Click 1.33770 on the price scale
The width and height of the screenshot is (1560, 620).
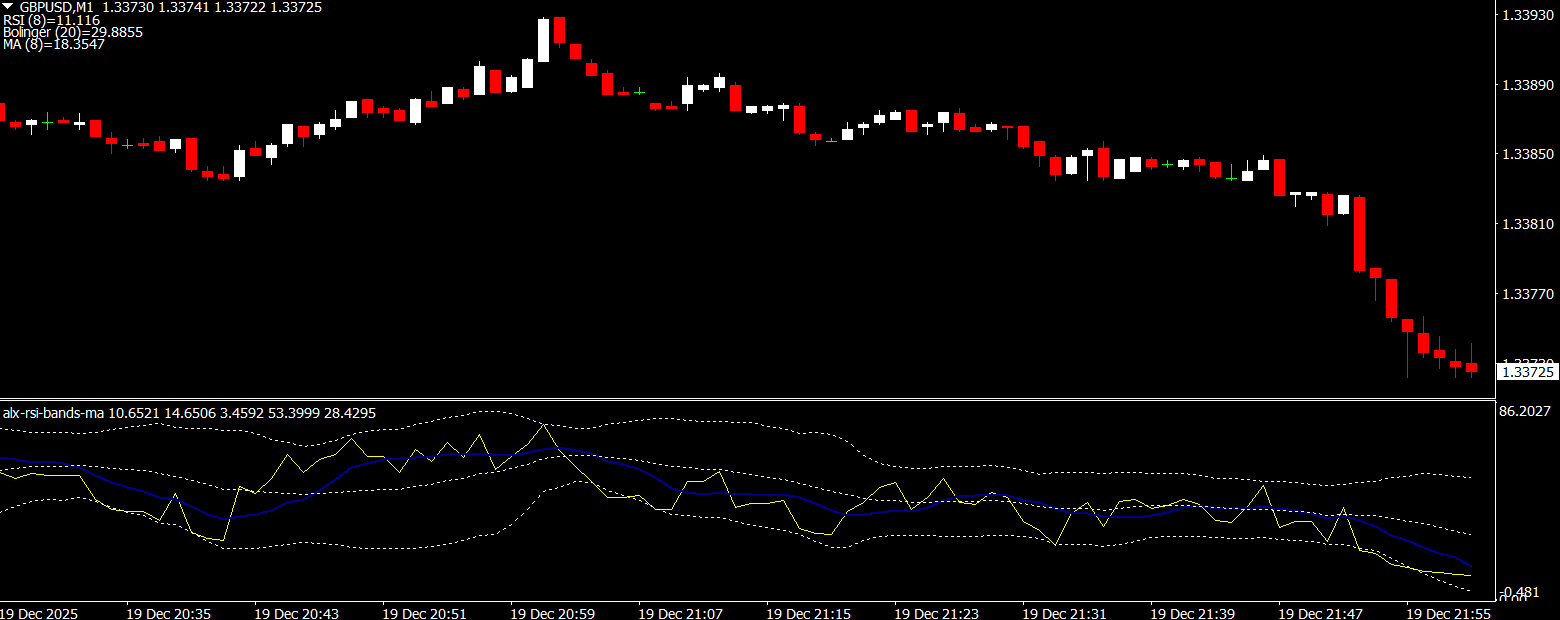coord(1529,295)
